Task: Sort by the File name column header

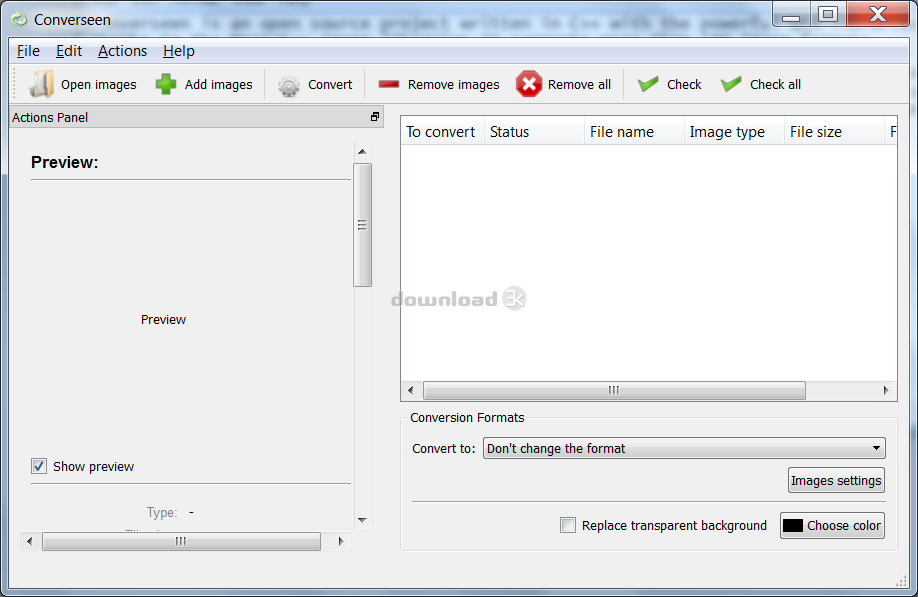Action: point(634,132)
